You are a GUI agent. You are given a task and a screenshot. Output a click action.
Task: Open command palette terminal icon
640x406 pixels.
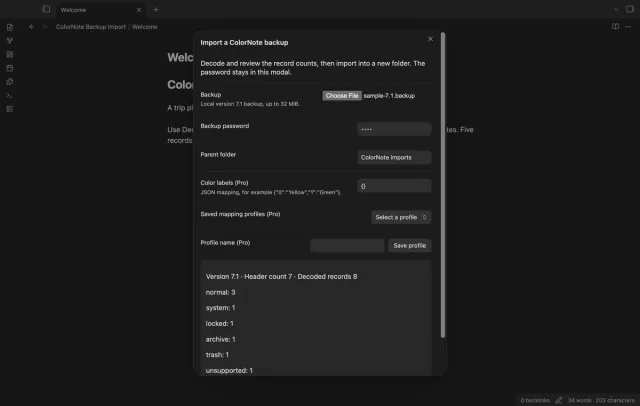pyautogui.click(x=10, y=95)
